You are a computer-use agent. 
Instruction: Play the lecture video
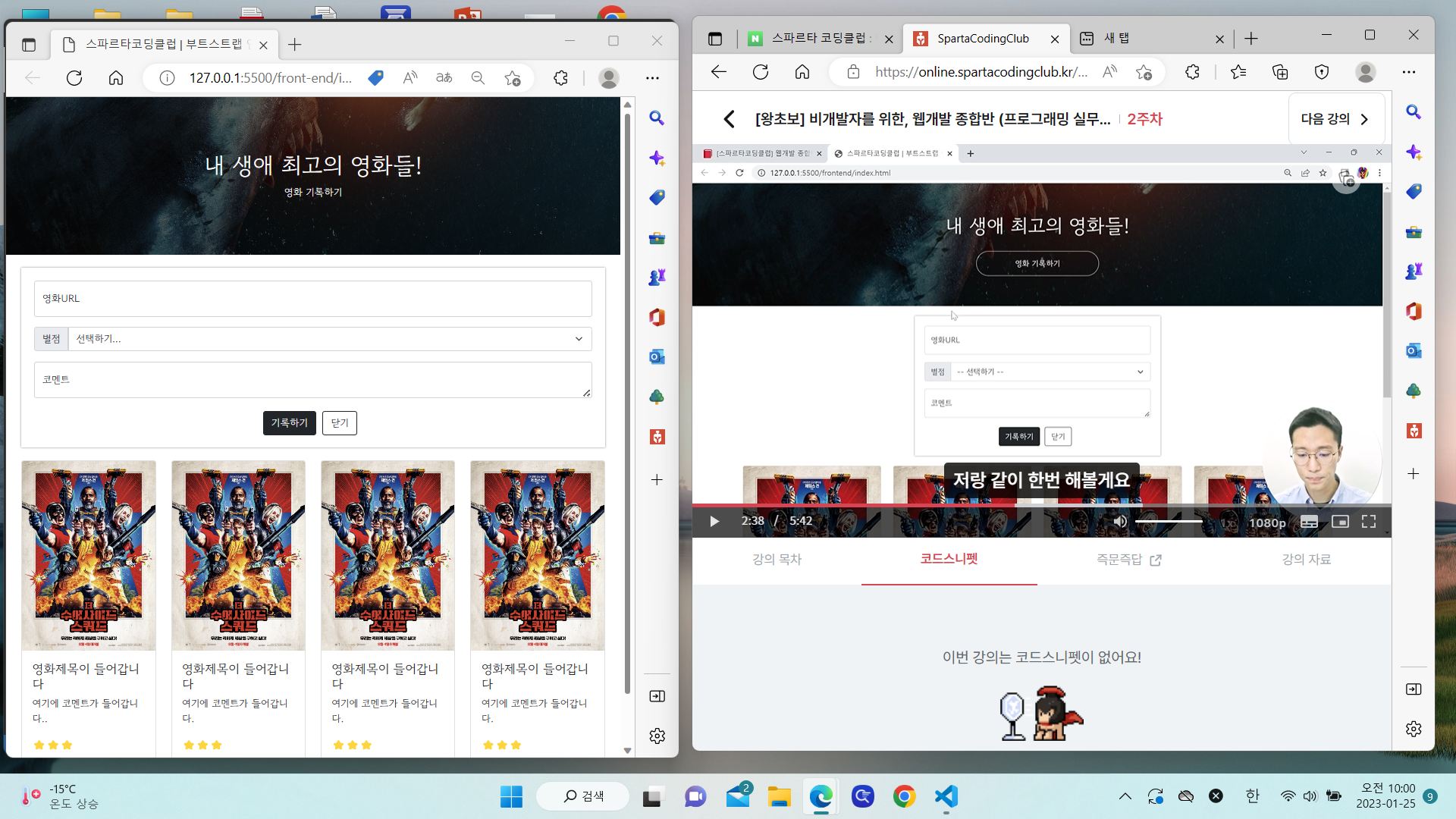click(x=714, y=522)
